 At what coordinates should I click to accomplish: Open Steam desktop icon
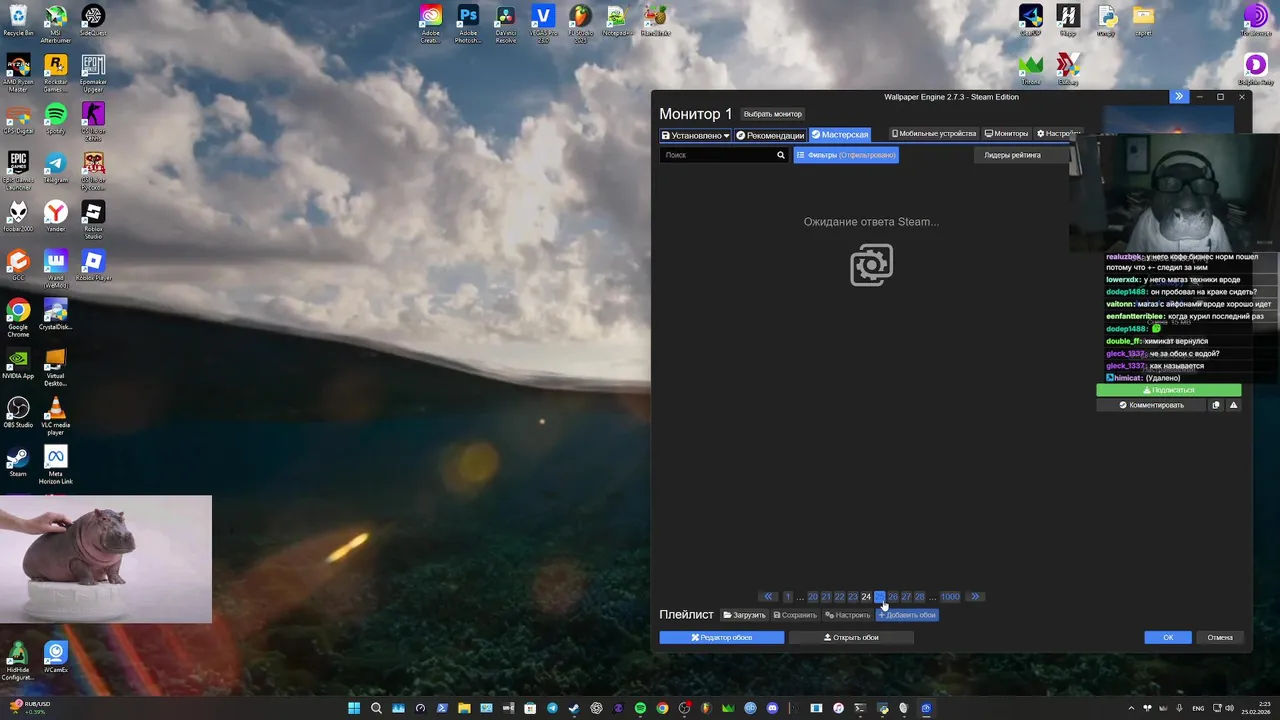[x=18, y=461]
